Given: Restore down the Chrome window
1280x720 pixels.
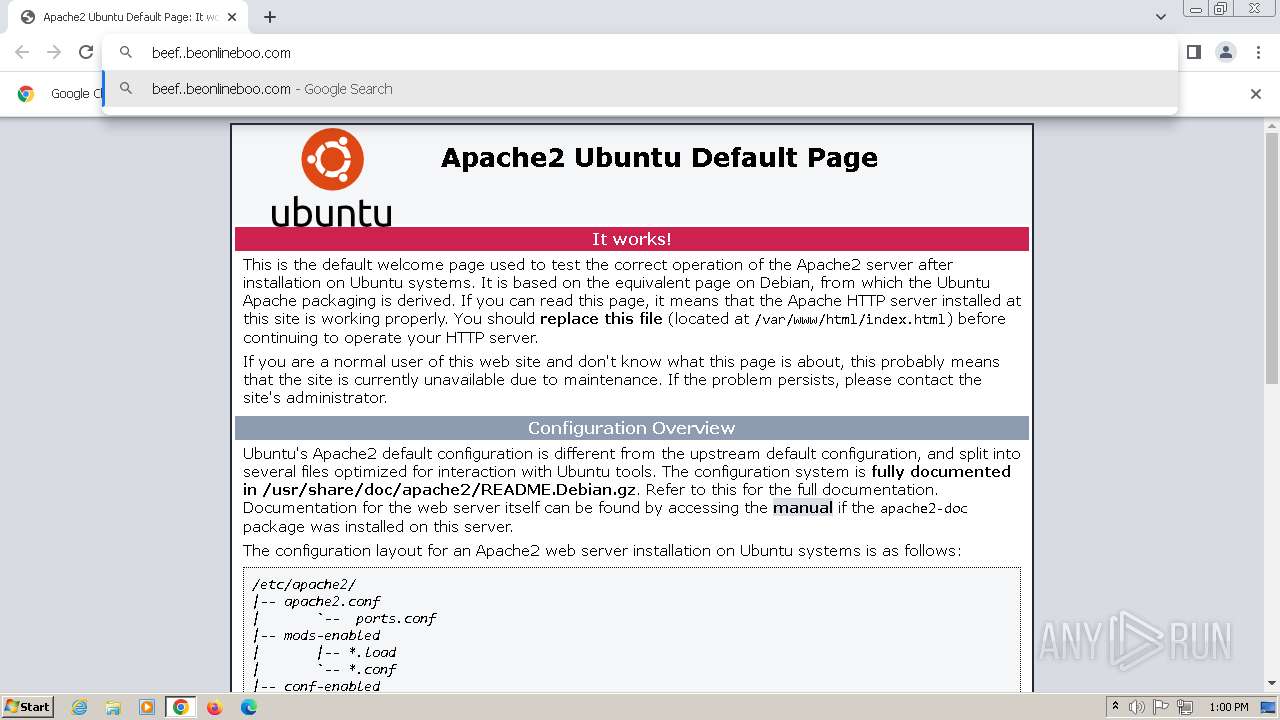Looking at the screenshot, I should pyautogui.click(x=1221, y=8).
